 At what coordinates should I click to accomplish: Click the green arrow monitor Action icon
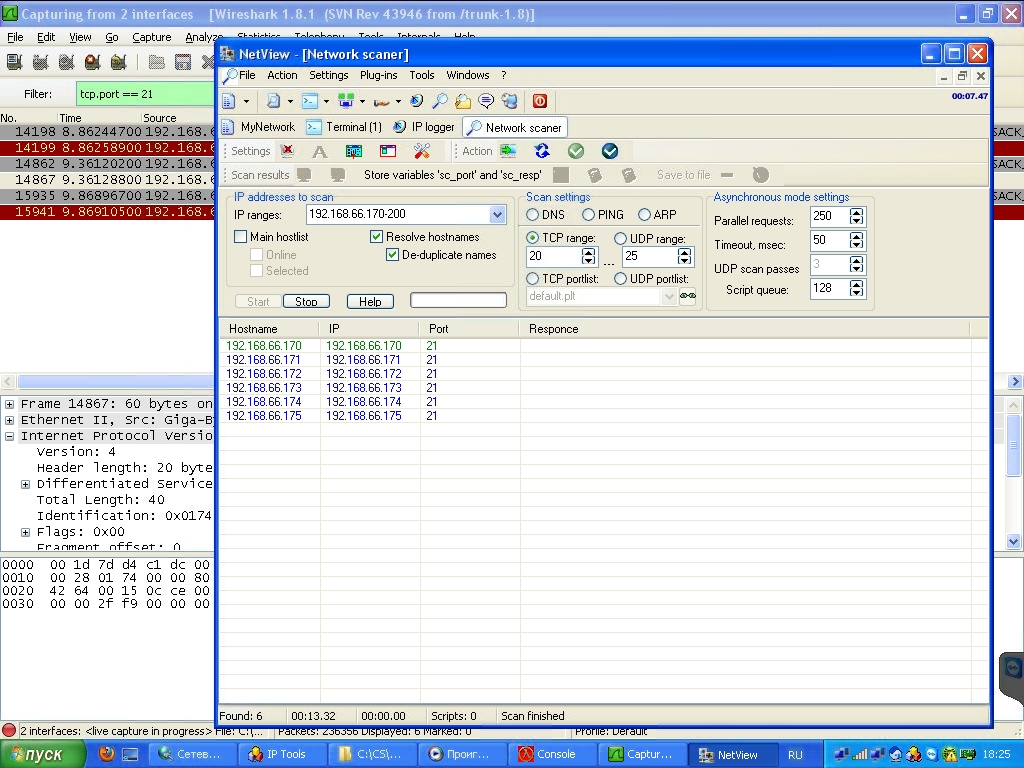click(x=508, y=152)
